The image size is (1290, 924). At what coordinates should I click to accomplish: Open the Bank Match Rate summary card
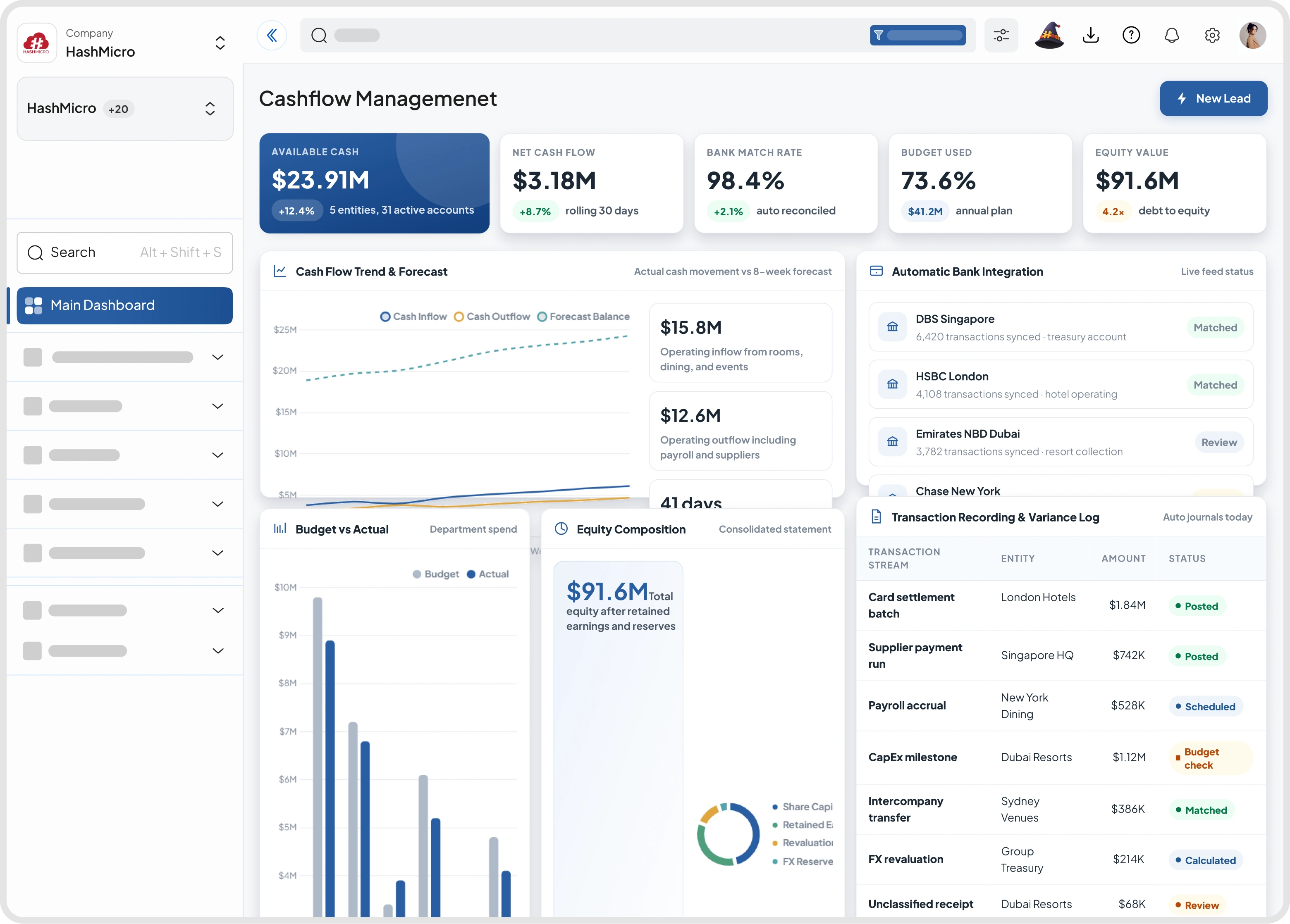tap(786, 183)
